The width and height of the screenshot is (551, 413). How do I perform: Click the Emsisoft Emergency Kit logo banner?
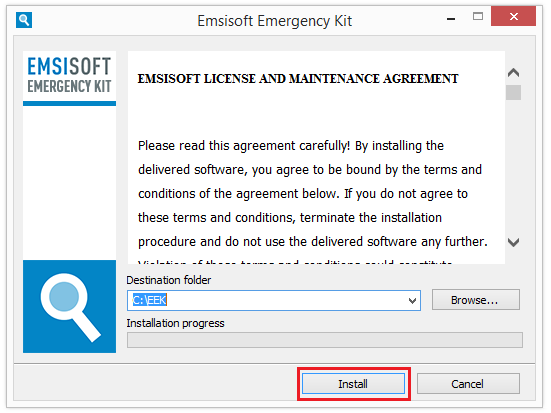(x=70, y=78)
